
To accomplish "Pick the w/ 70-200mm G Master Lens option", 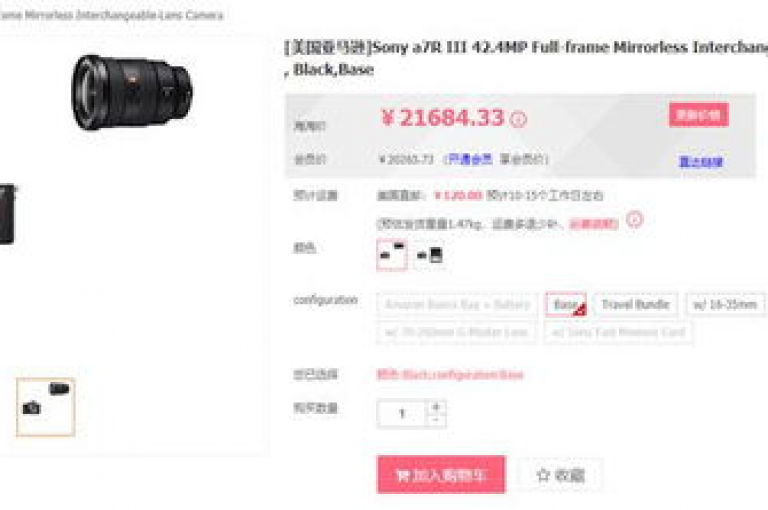I will tap(456, 332).
